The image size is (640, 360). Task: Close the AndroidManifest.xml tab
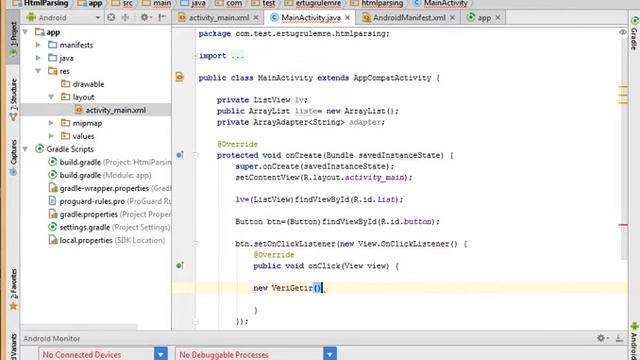tap(452, 18)
